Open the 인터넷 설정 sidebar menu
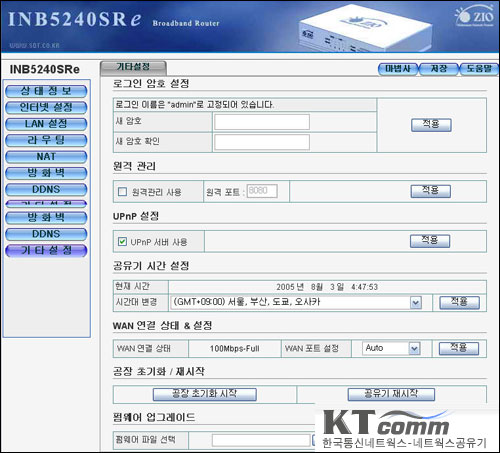This screenshot has height=453, width=500. click(x=46, y=108)
